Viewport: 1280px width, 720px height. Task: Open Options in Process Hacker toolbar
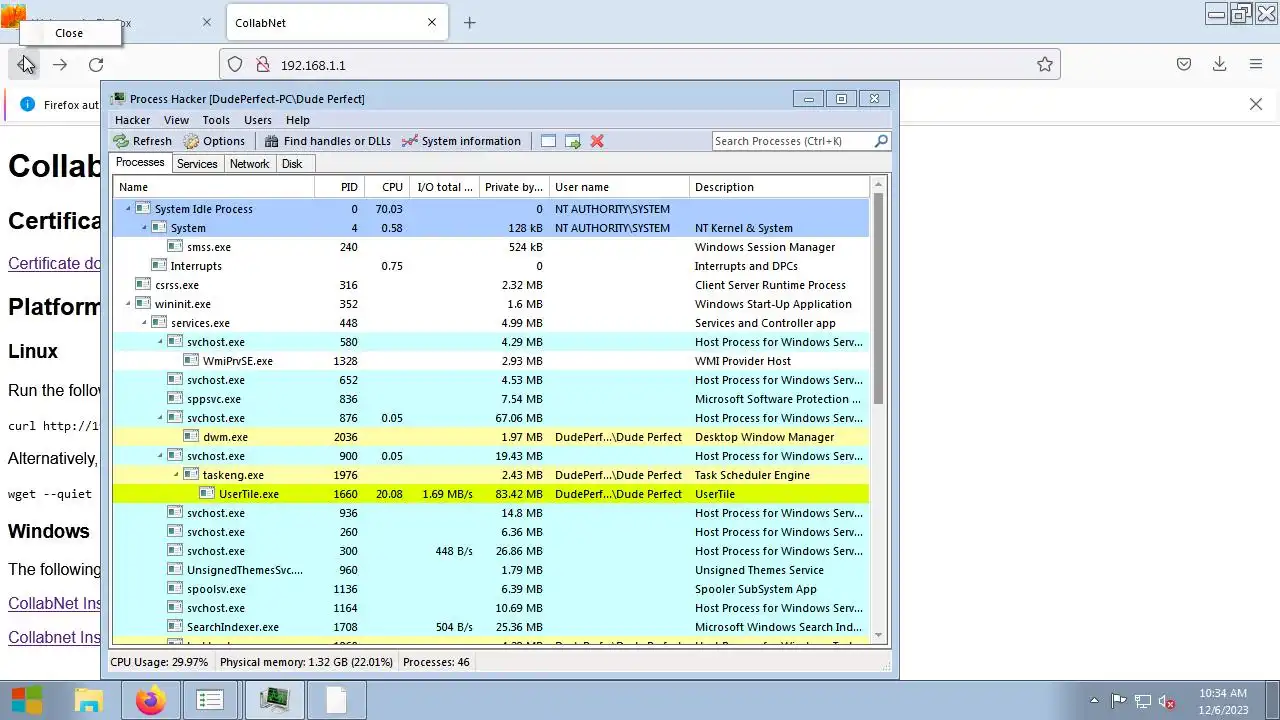pos(214,141)
